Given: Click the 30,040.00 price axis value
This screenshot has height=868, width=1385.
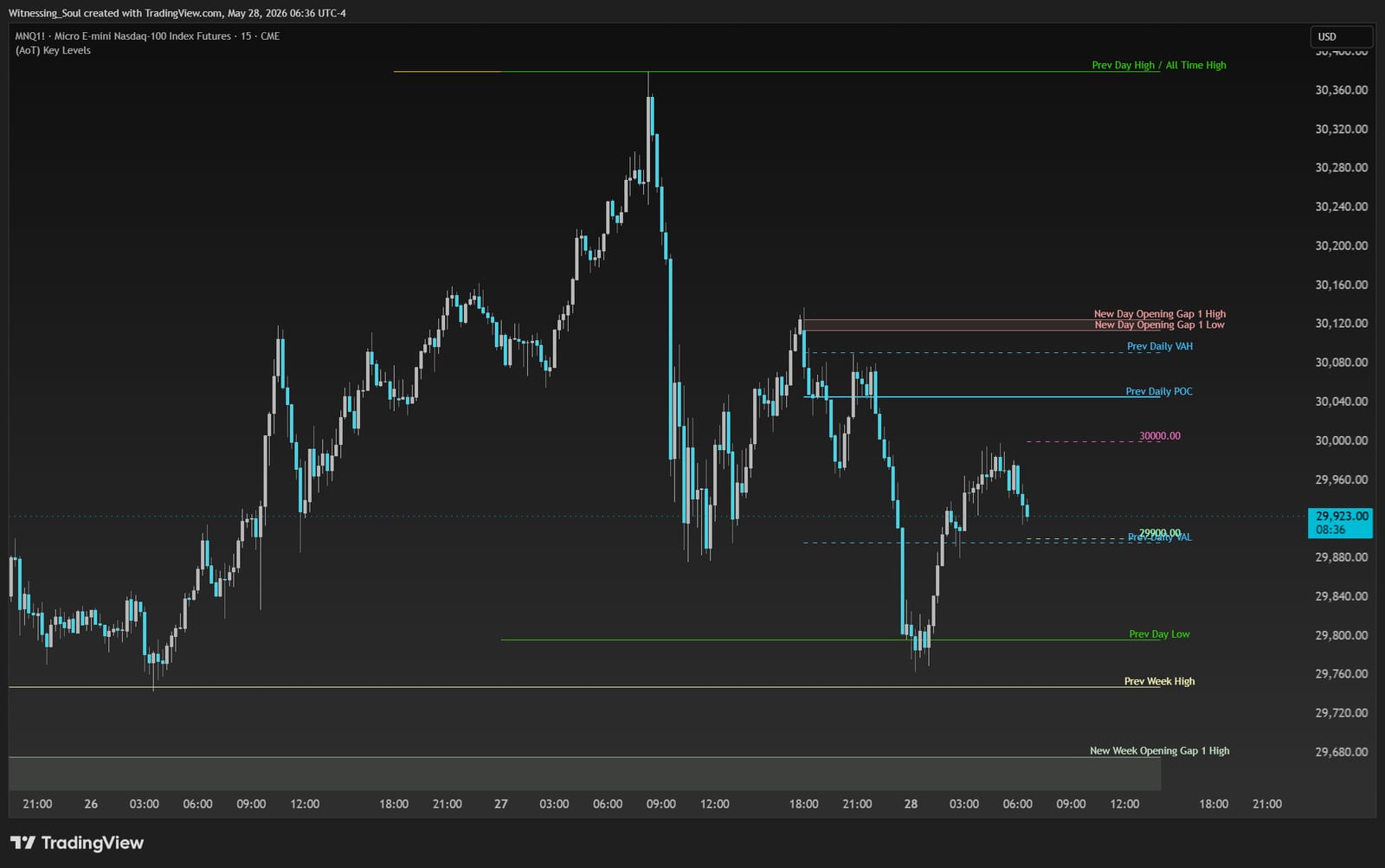Looking at the screenshot, I should pyautogui.click(x=1342, y=402).
